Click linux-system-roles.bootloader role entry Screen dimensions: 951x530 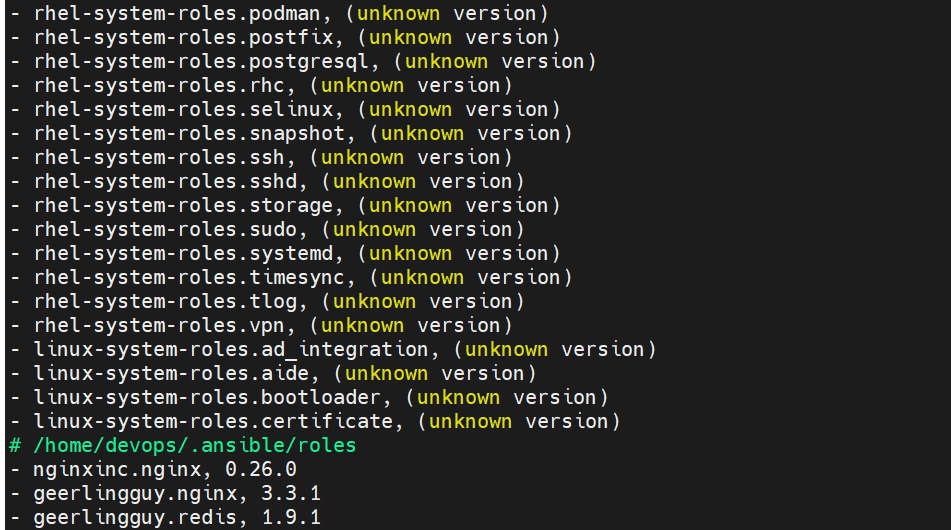point(309,398)
